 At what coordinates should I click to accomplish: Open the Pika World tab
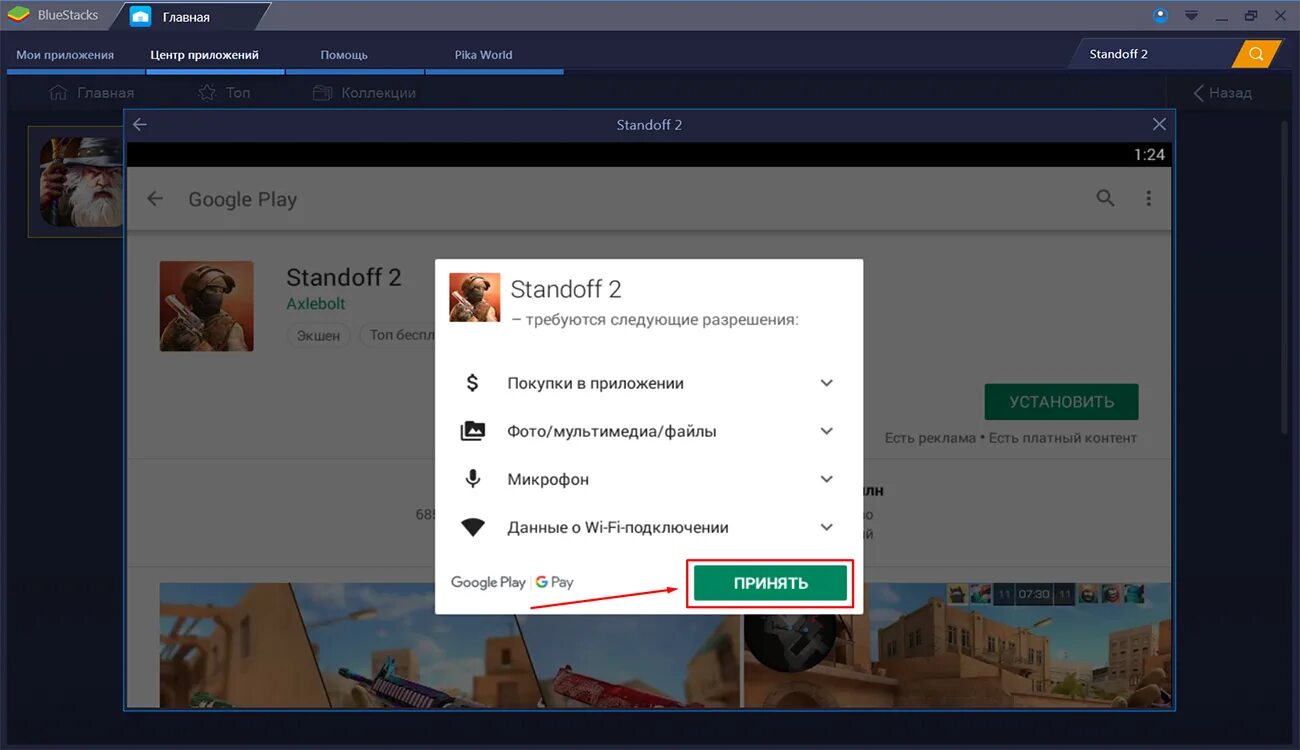(483, 55)
